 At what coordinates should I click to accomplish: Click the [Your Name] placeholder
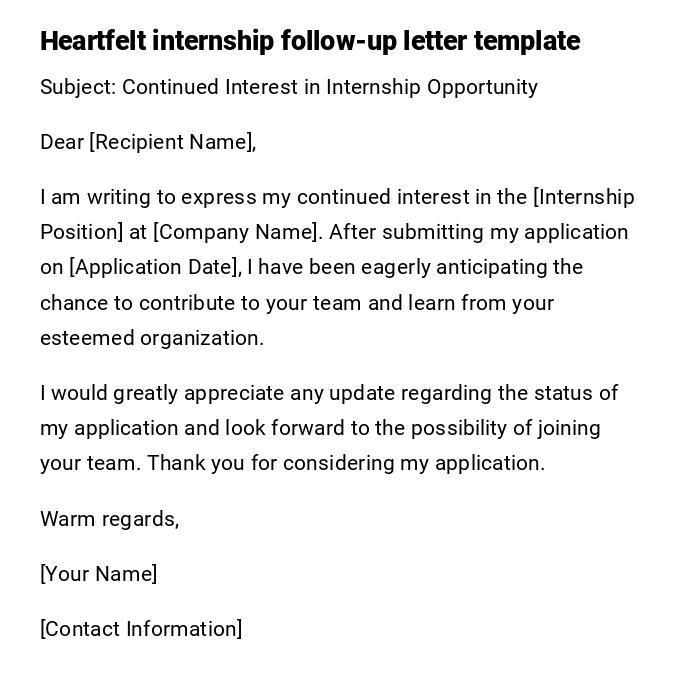(98, 574)
